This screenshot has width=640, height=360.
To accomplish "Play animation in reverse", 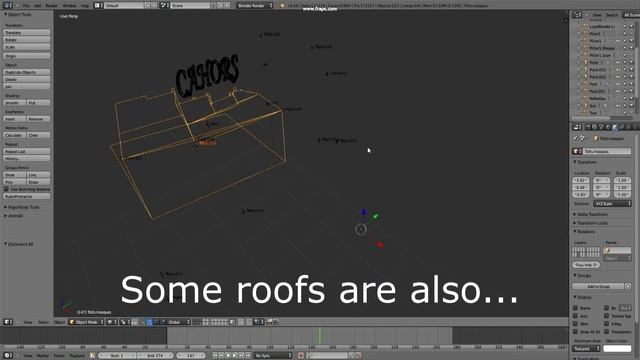I will click(228, 356).
